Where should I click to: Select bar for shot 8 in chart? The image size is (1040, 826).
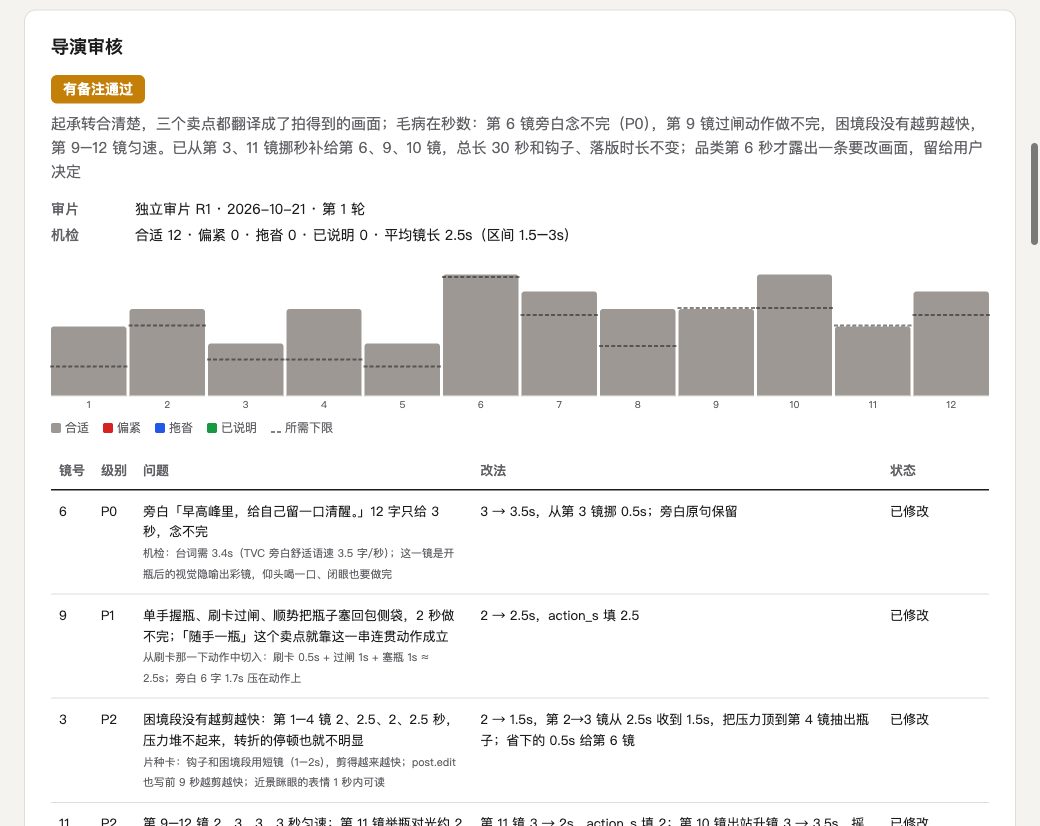(x=637, y=352)
